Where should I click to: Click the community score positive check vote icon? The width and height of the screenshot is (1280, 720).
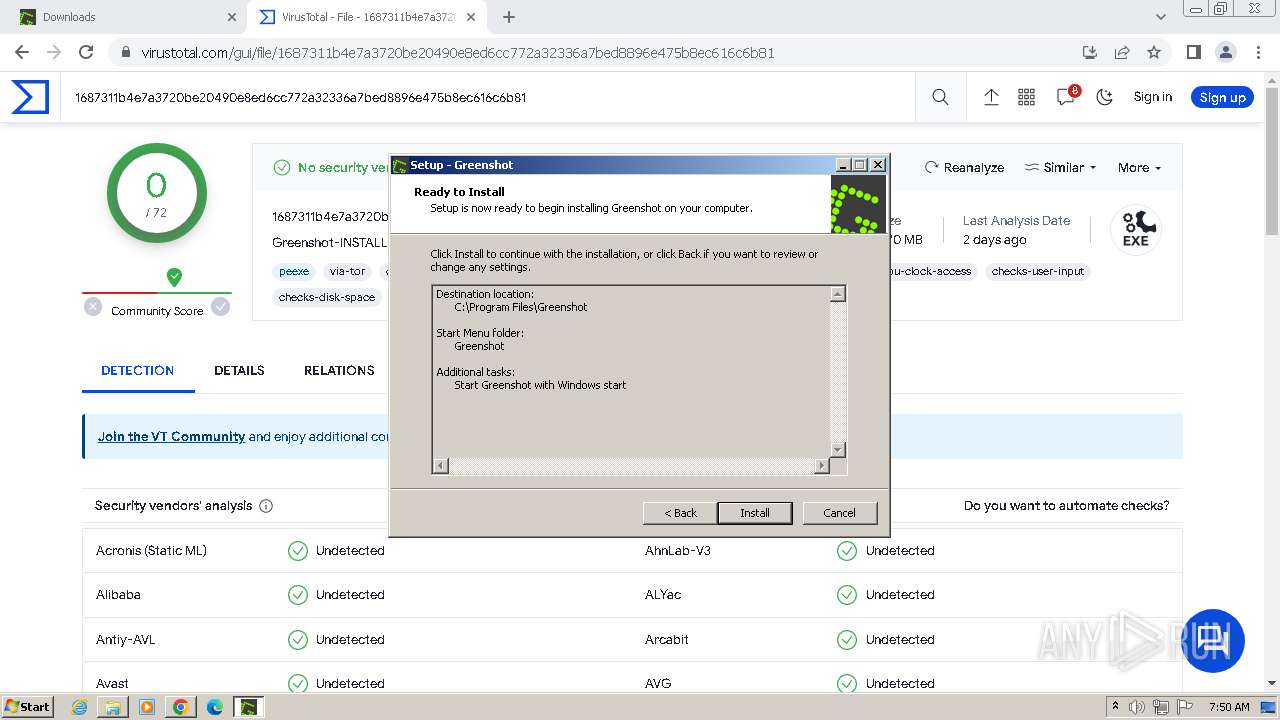pos(220,307)
